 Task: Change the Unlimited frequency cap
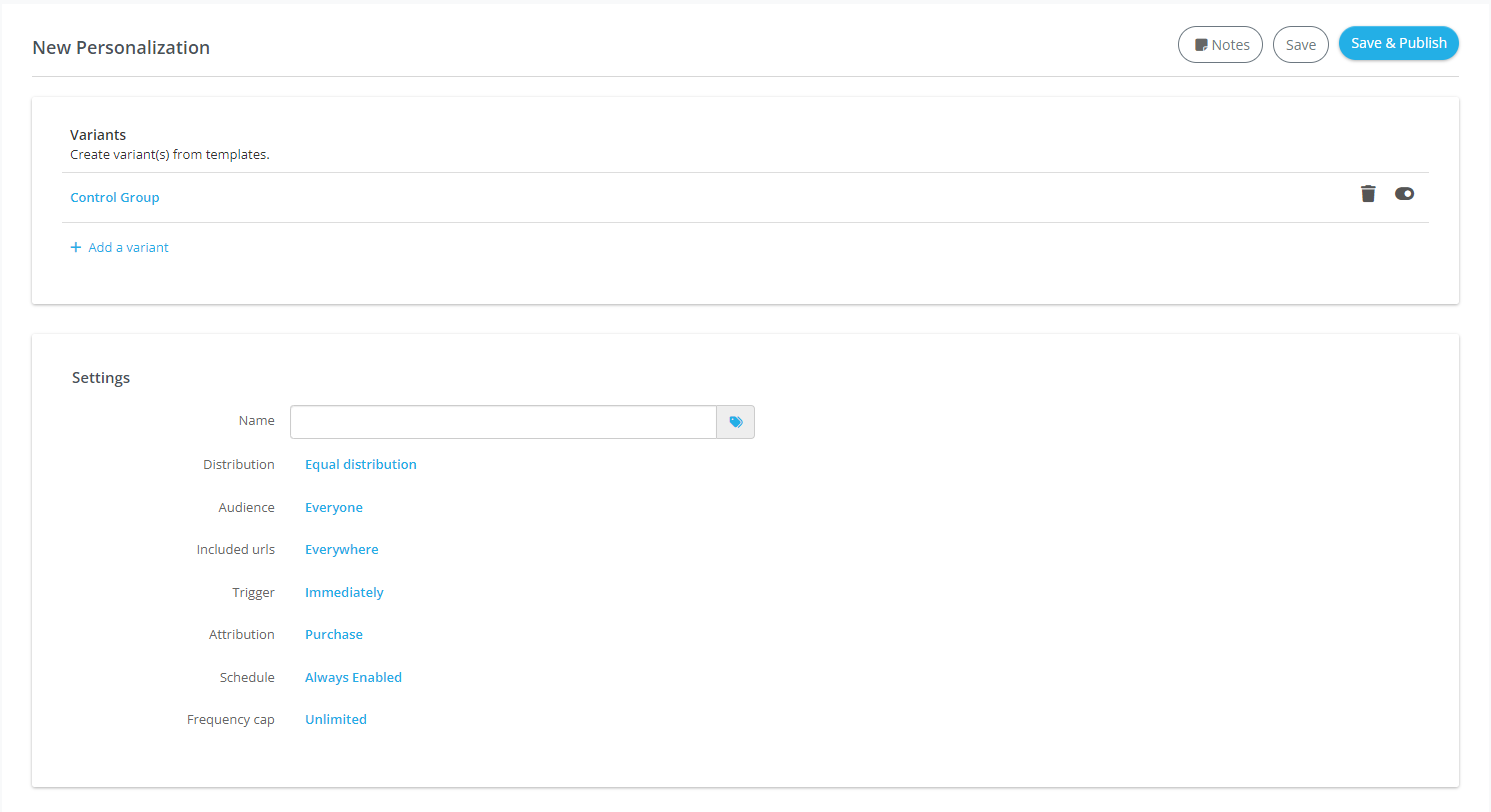click(x=336, y=719)
